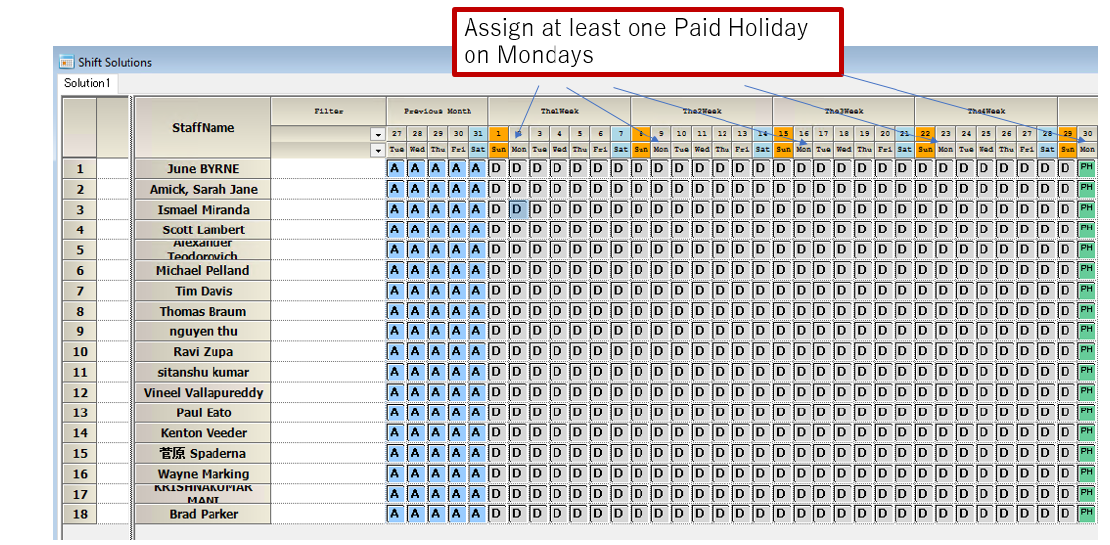This screenshot has height=545, width=1110.
Task: Click the blue day 7 date header
Action: tap(620, 134)
